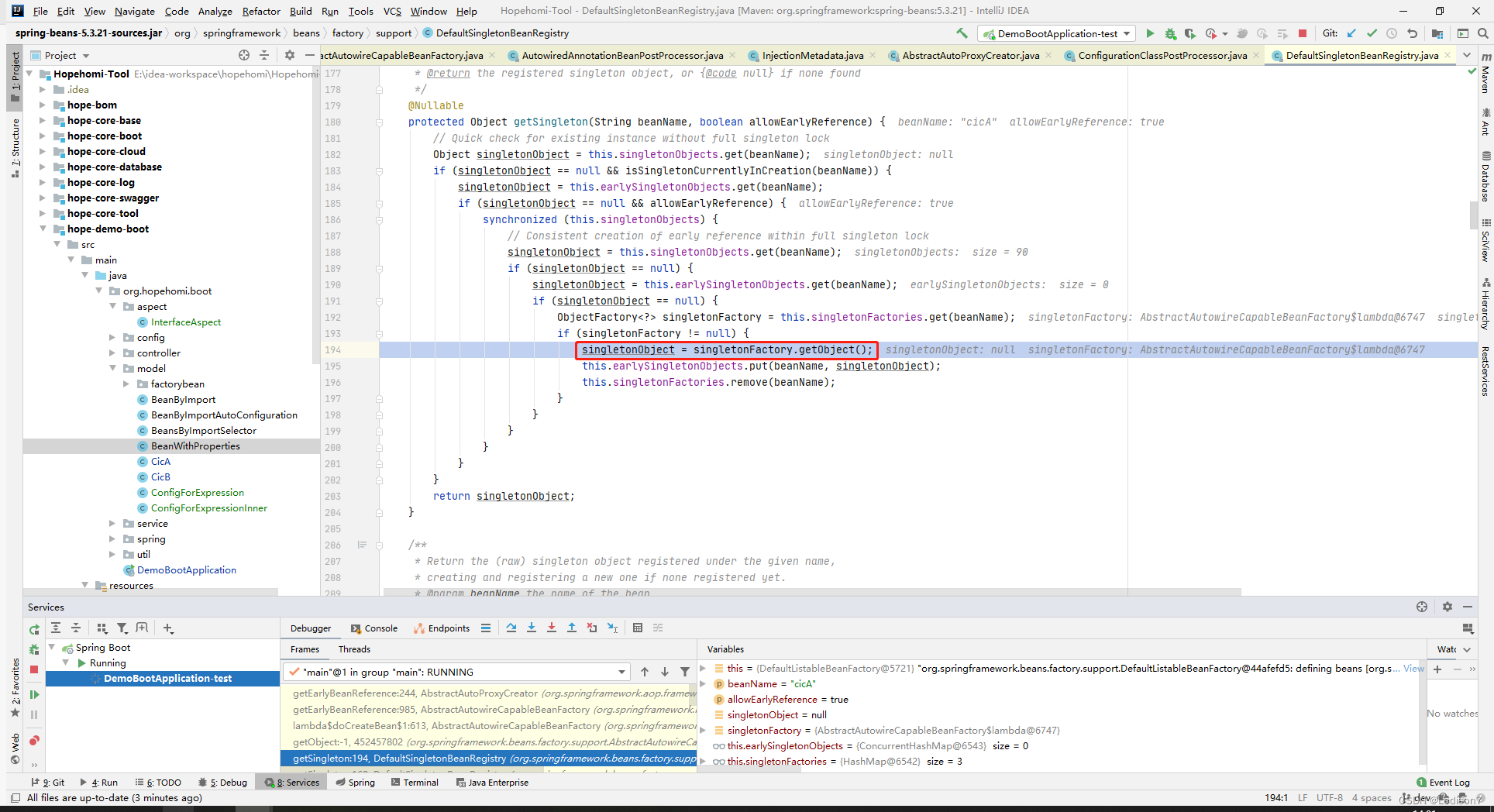Collapse all services in the Services toolbar
This screenshot has height=812, width=1494.
click(76, 628)
